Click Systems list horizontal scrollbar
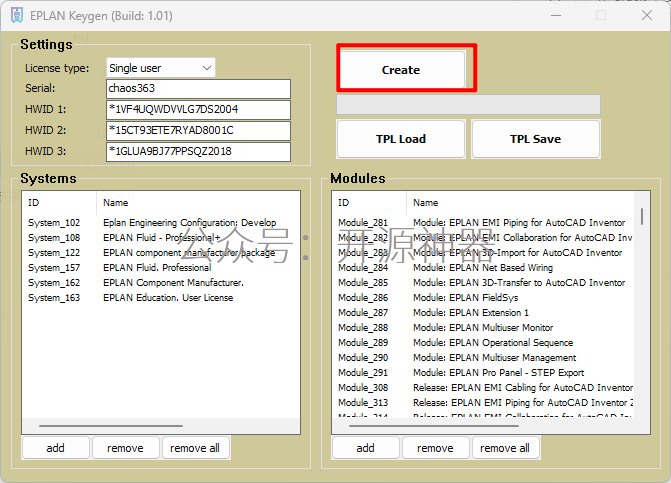The image size is (671, 483). 111,426
